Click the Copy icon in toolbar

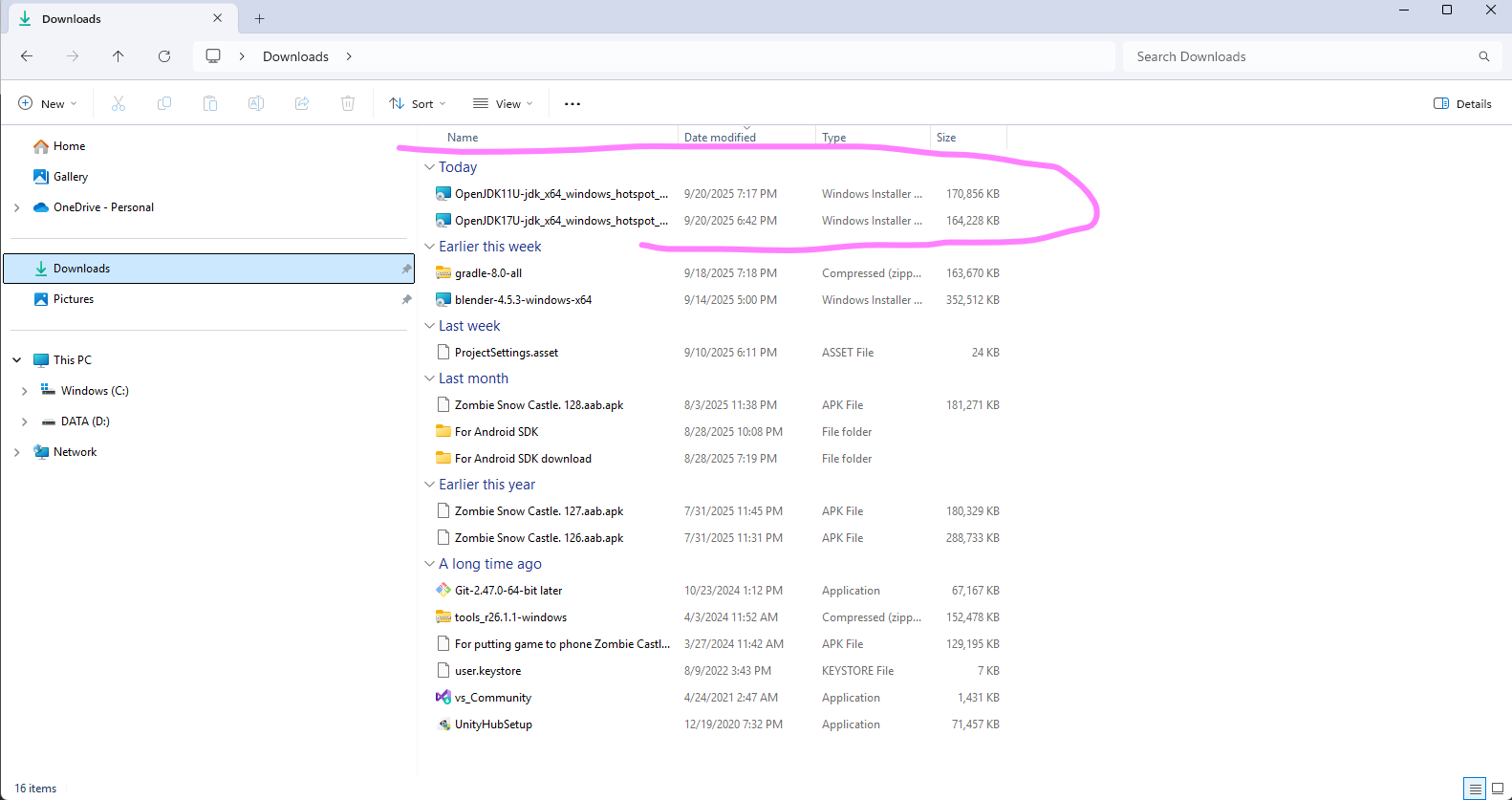(x=164, y=103)
